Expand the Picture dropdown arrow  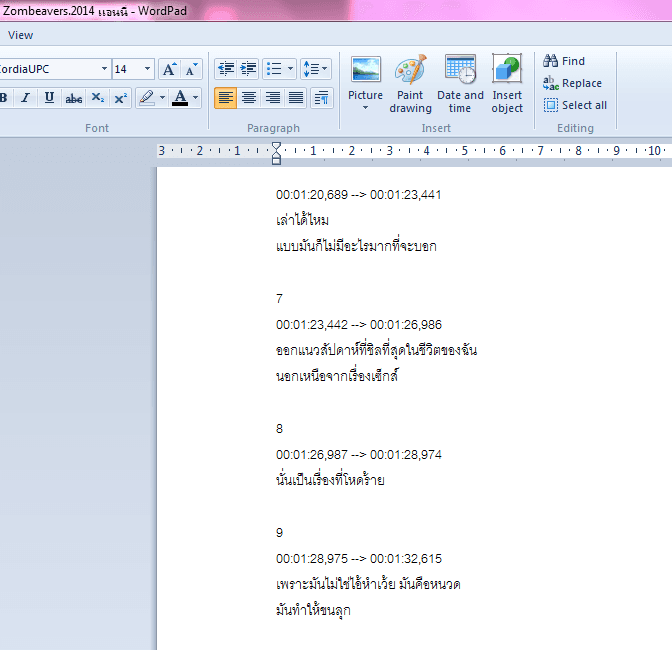click(366, 108)
